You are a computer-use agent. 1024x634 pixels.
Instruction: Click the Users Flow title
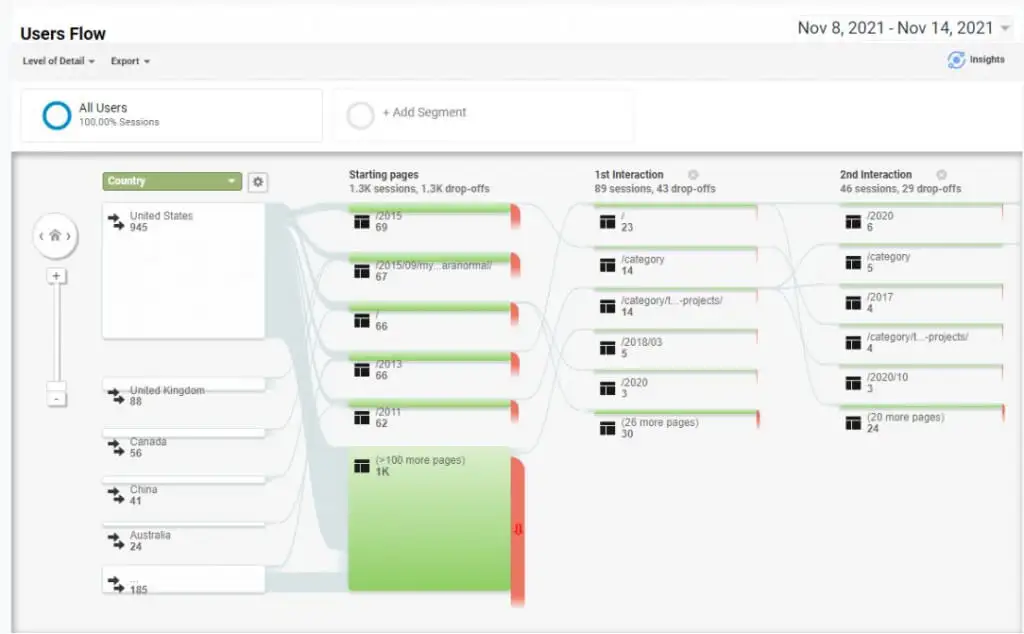coord(63,34)
